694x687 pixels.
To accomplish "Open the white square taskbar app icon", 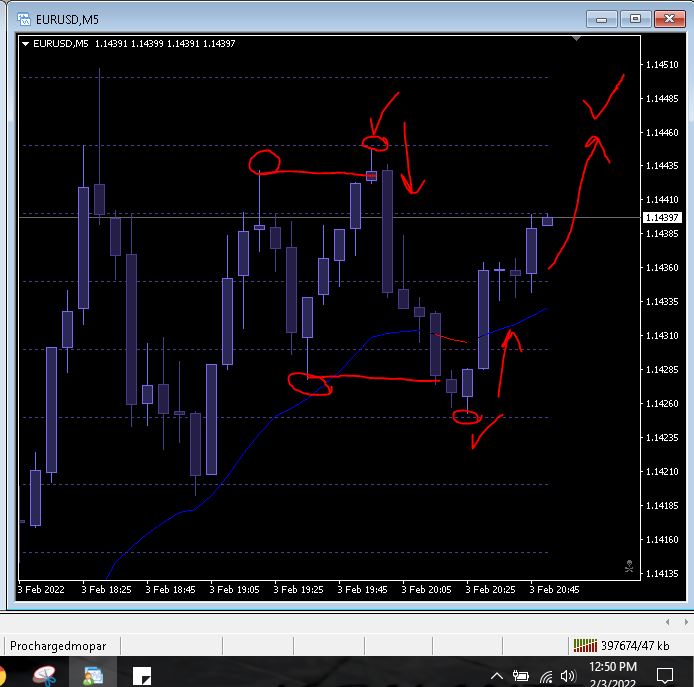I will click(142, 676).
